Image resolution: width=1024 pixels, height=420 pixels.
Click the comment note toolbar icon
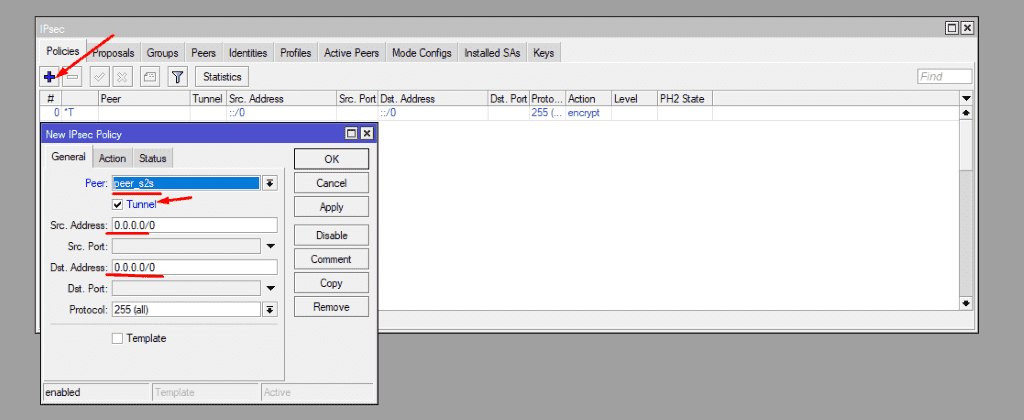point(149,76)
